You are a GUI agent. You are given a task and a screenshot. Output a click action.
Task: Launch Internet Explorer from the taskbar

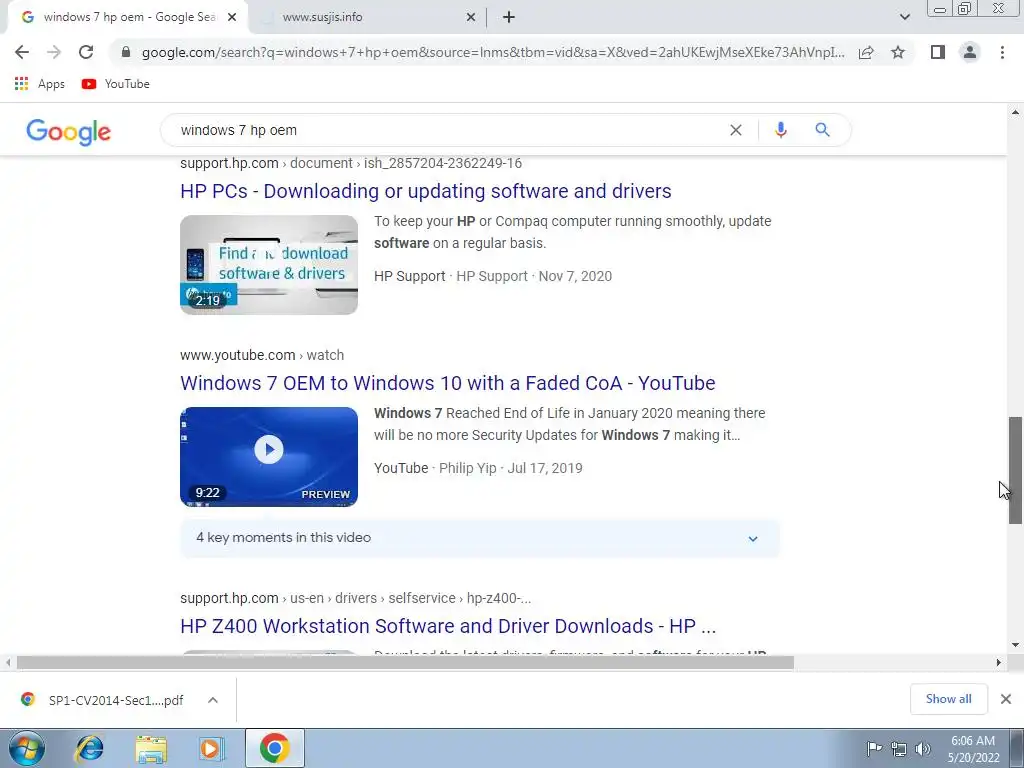tap(89, 748)
